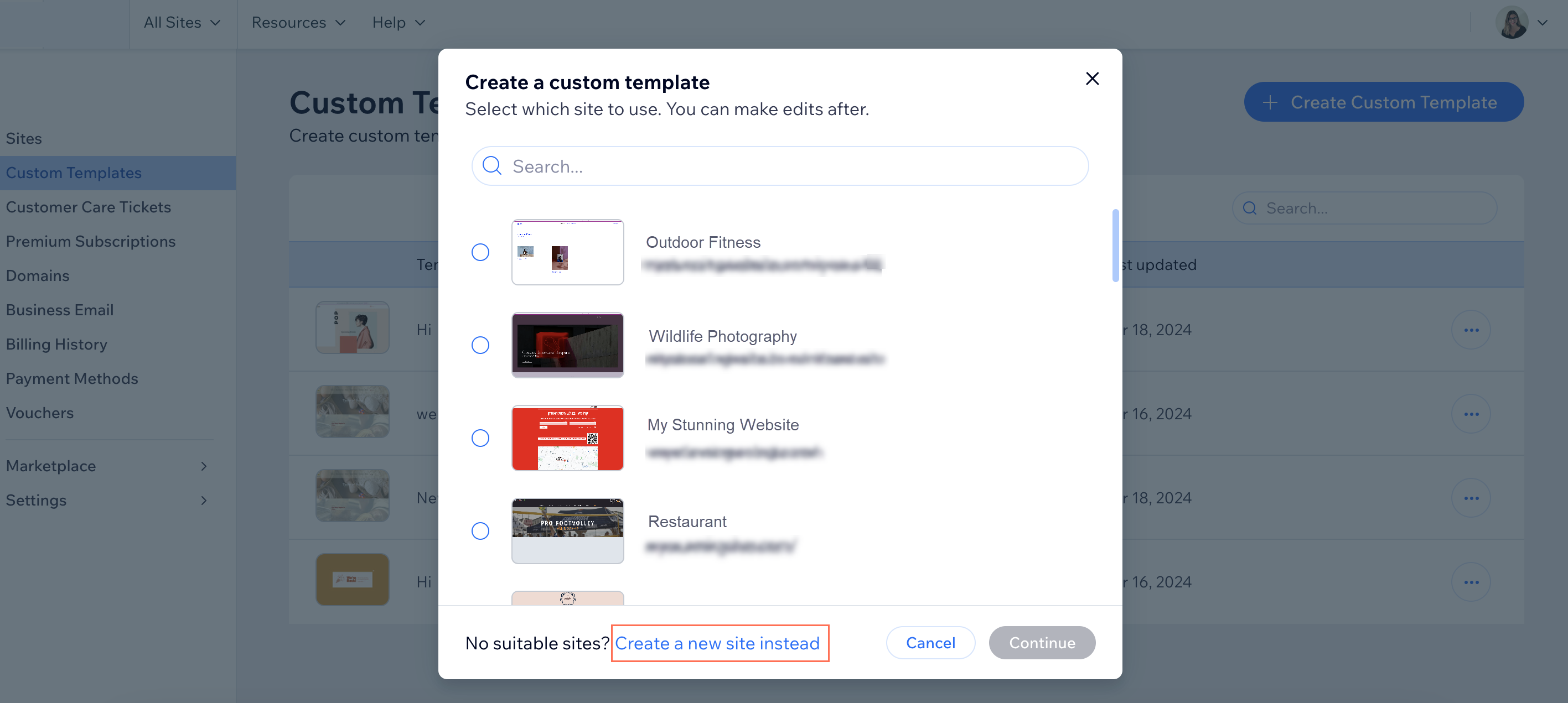
Task: Select the Restaurant radio button
Action: click(x=481, y=530)
